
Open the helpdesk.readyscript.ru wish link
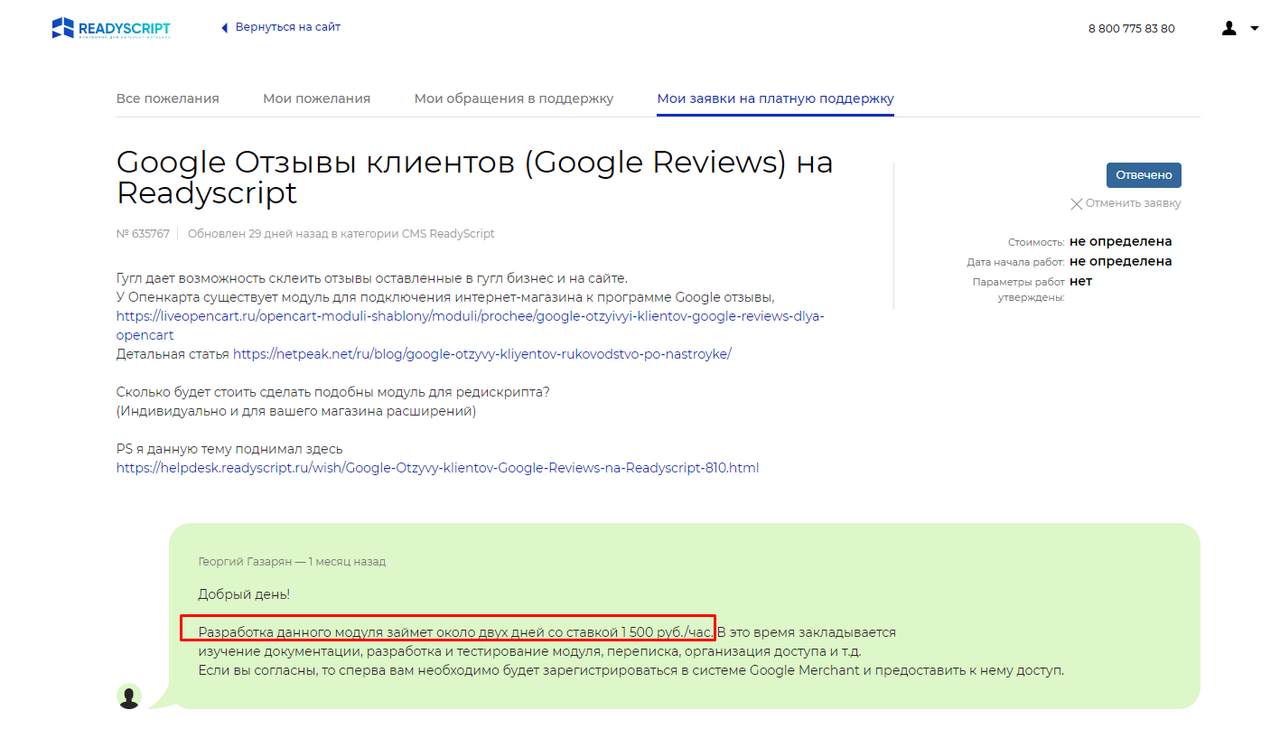point(437,467)
